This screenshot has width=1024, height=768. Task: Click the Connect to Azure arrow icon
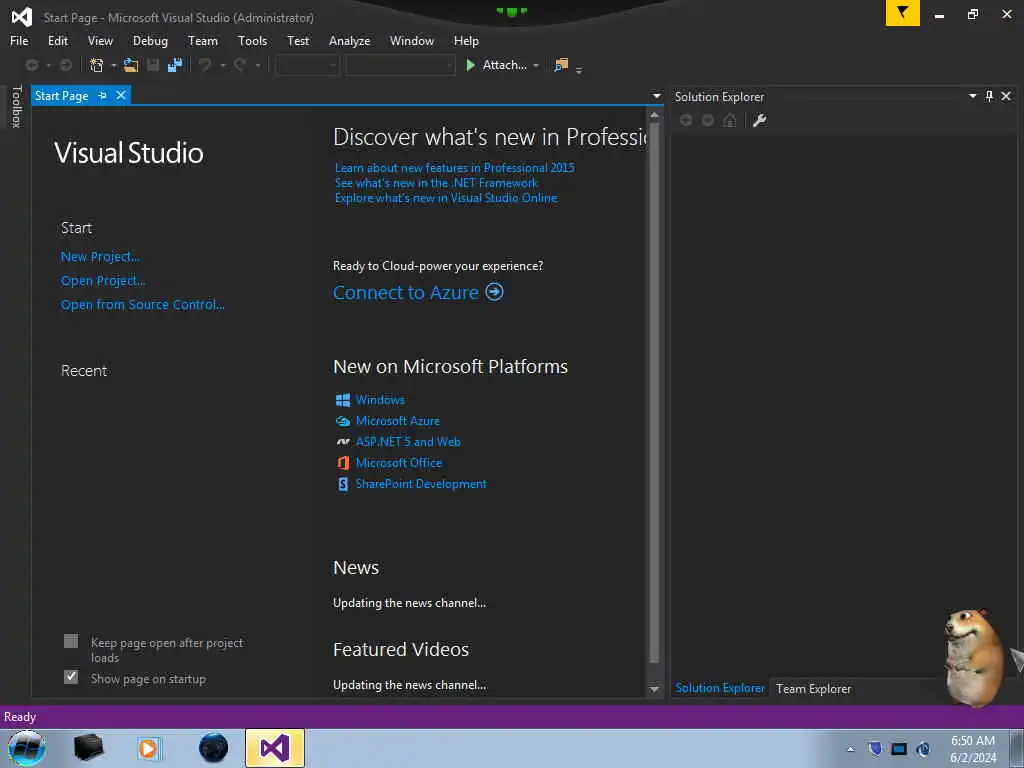pyautogui.click(x=494, y=291)
